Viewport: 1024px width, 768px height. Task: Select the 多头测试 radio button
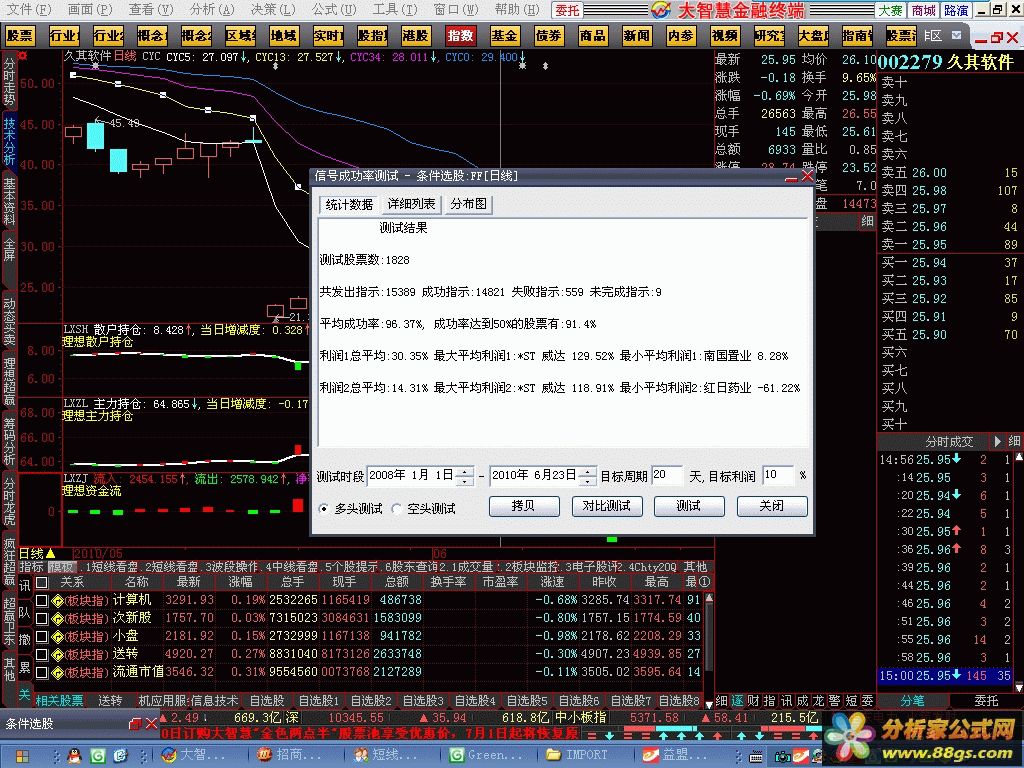click(x=324, y=509)
